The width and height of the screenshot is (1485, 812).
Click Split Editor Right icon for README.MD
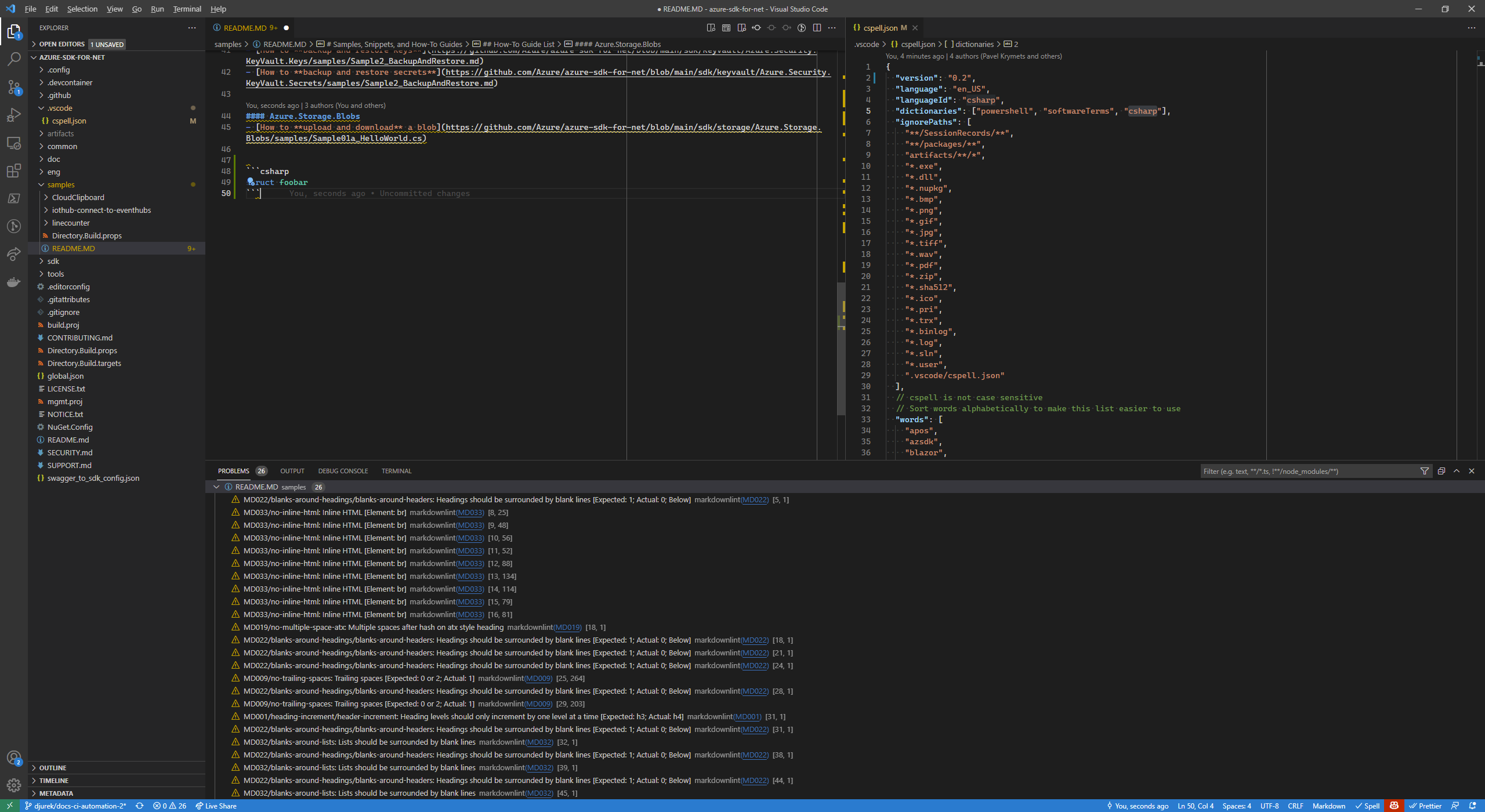pos(817,28)
